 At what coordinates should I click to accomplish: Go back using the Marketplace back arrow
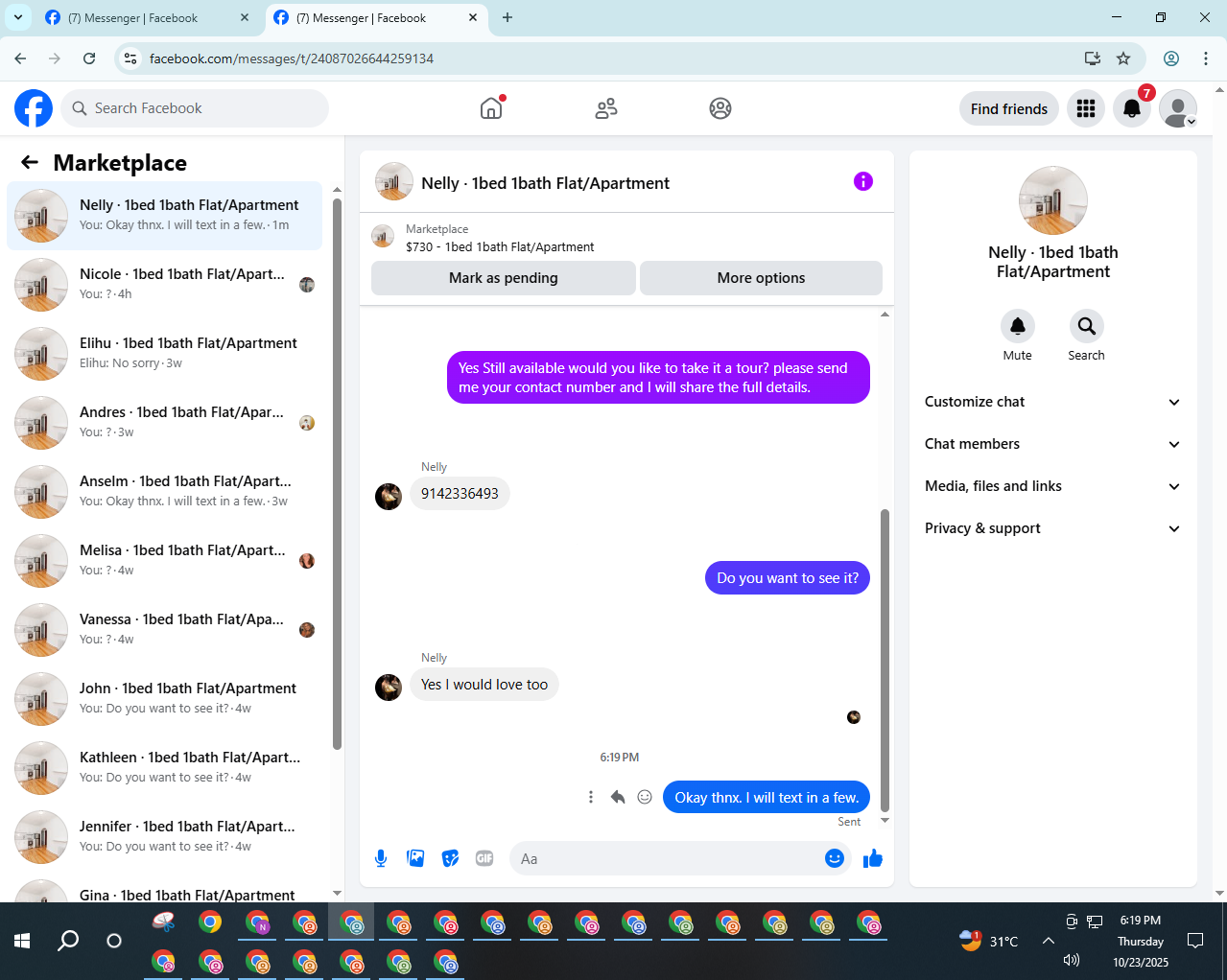30,162
